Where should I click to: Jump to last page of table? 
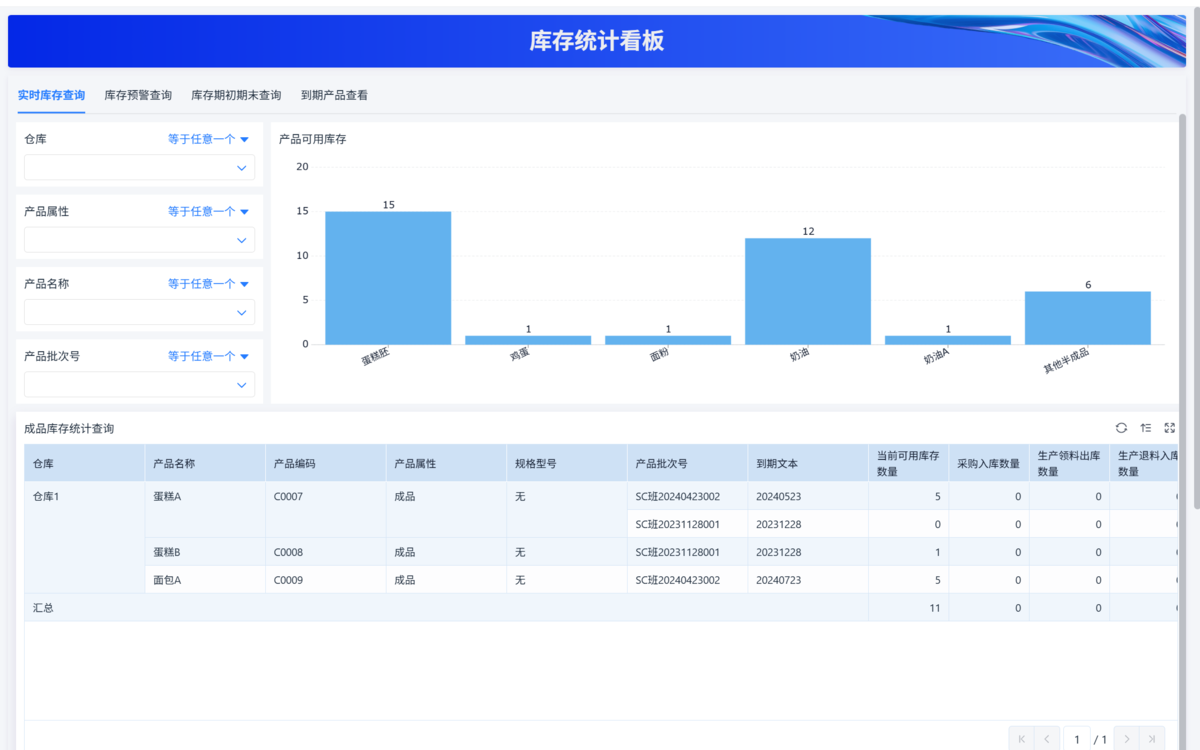pyautogui.click(x=1152, y=739)
